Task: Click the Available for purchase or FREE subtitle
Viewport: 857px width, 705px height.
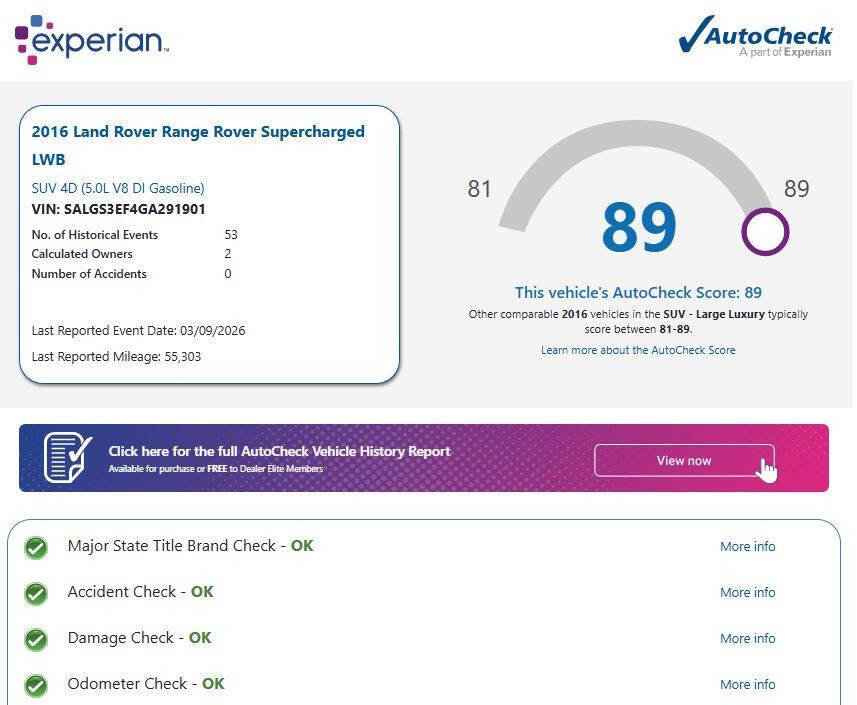Action: tap(216, 469)
